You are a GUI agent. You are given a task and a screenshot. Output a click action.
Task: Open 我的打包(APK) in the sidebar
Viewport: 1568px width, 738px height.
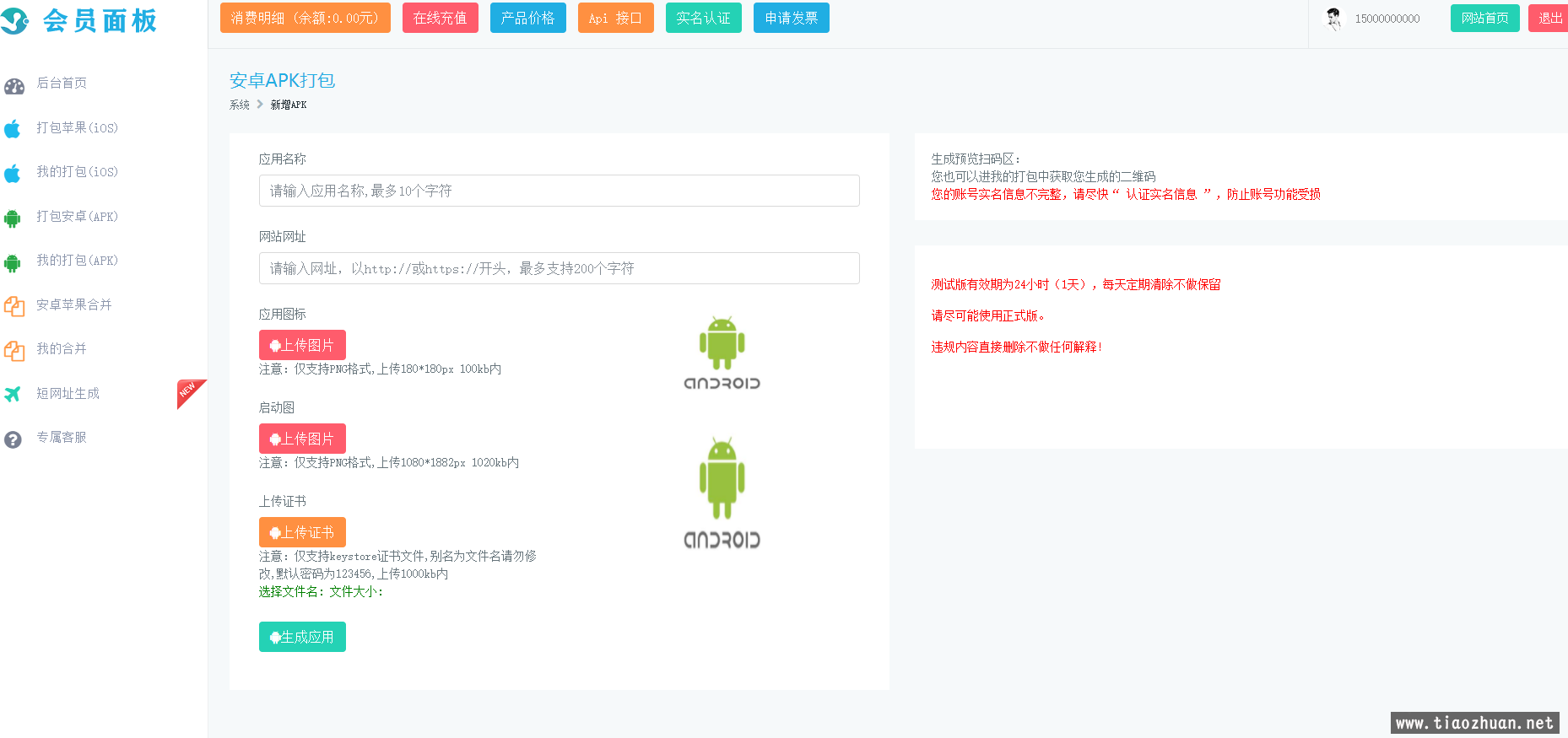(77, 260)
